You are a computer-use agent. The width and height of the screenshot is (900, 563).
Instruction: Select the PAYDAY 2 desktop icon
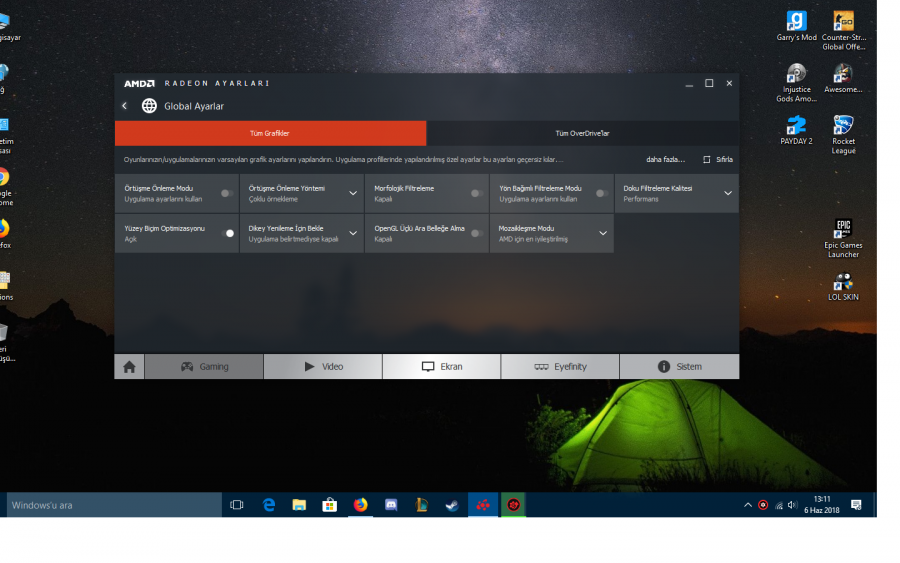(x=797, y=130)
